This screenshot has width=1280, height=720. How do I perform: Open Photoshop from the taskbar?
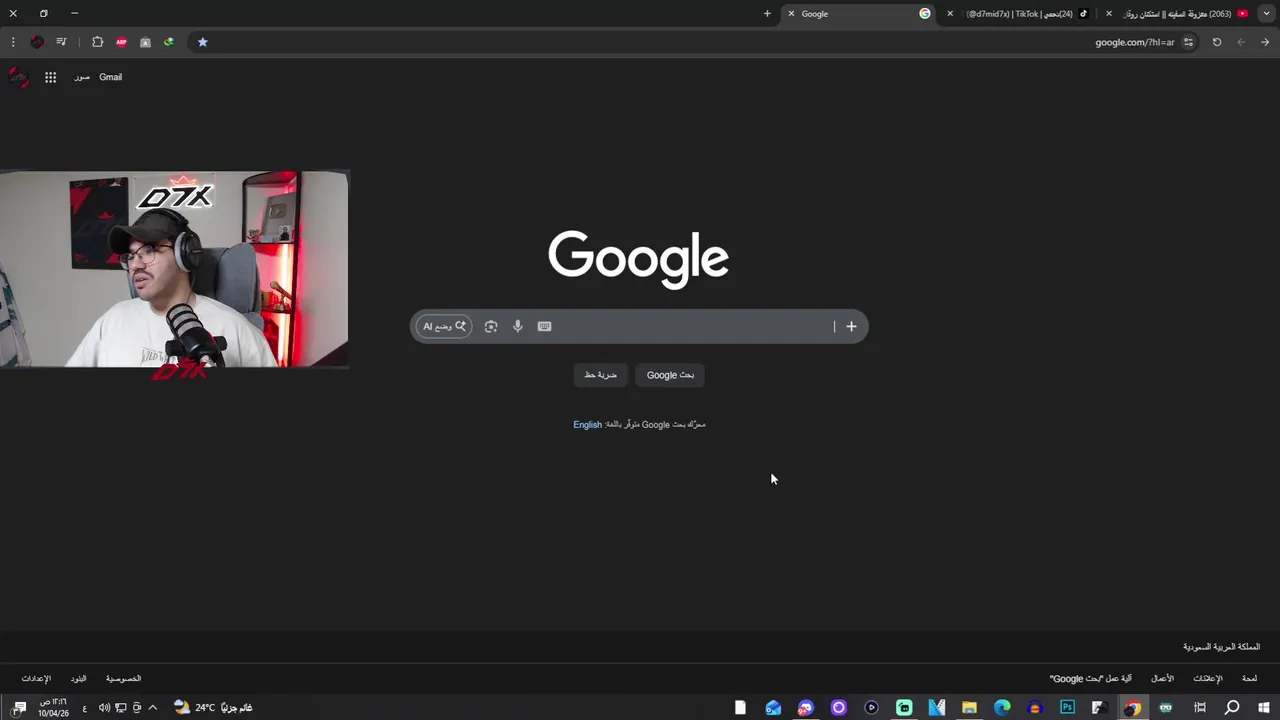(x=1067, y=708)
